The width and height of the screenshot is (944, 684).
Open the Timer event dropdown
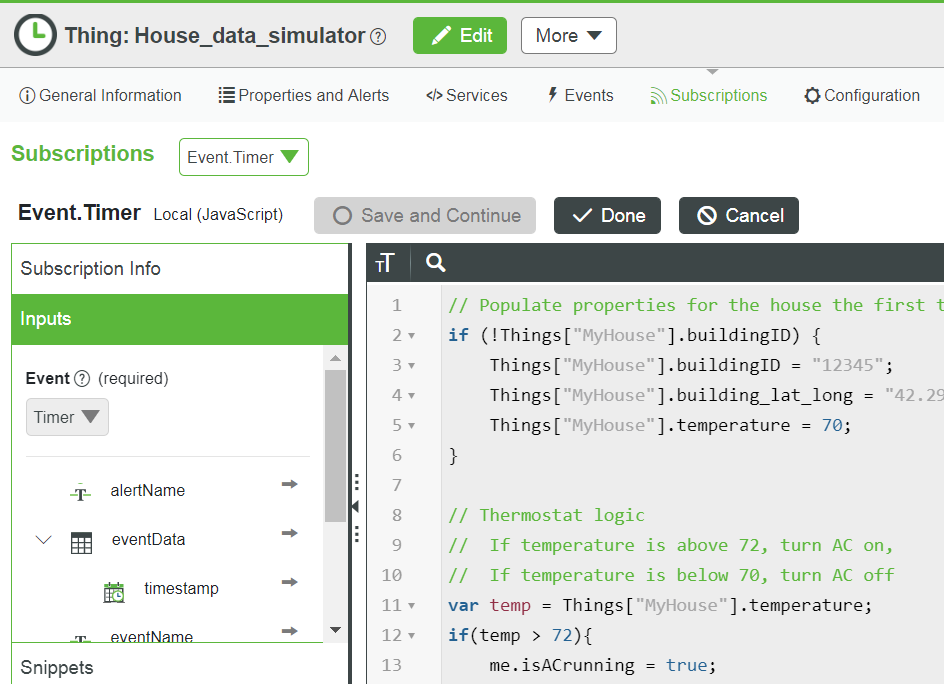coord(67,417)
